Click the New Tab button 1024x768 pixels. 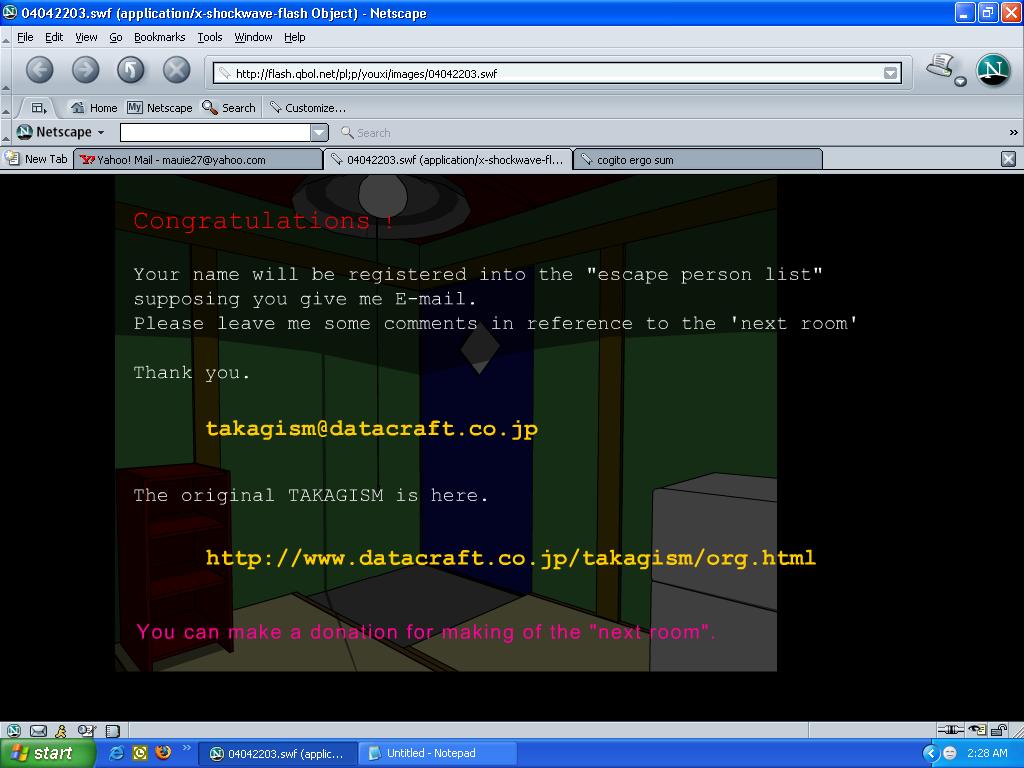click(36, 159)
